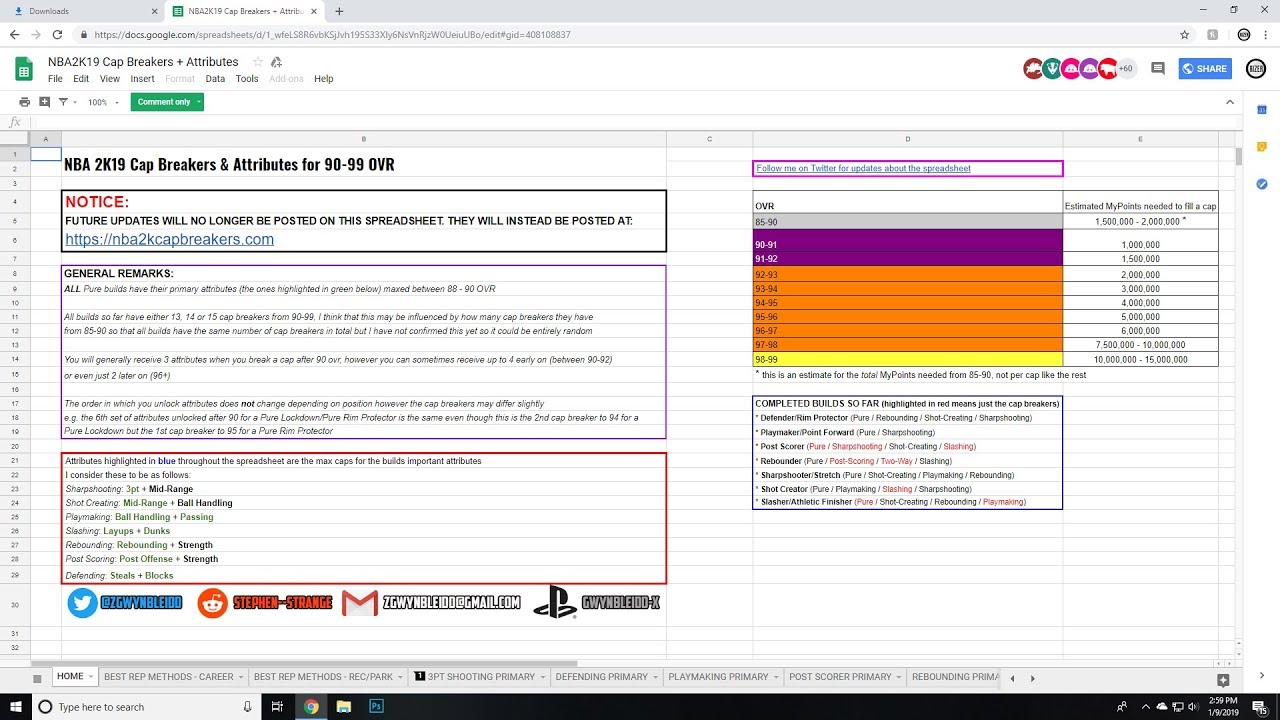
Task: Open Task View on the taskbar
Action: [x=277, y=707]
